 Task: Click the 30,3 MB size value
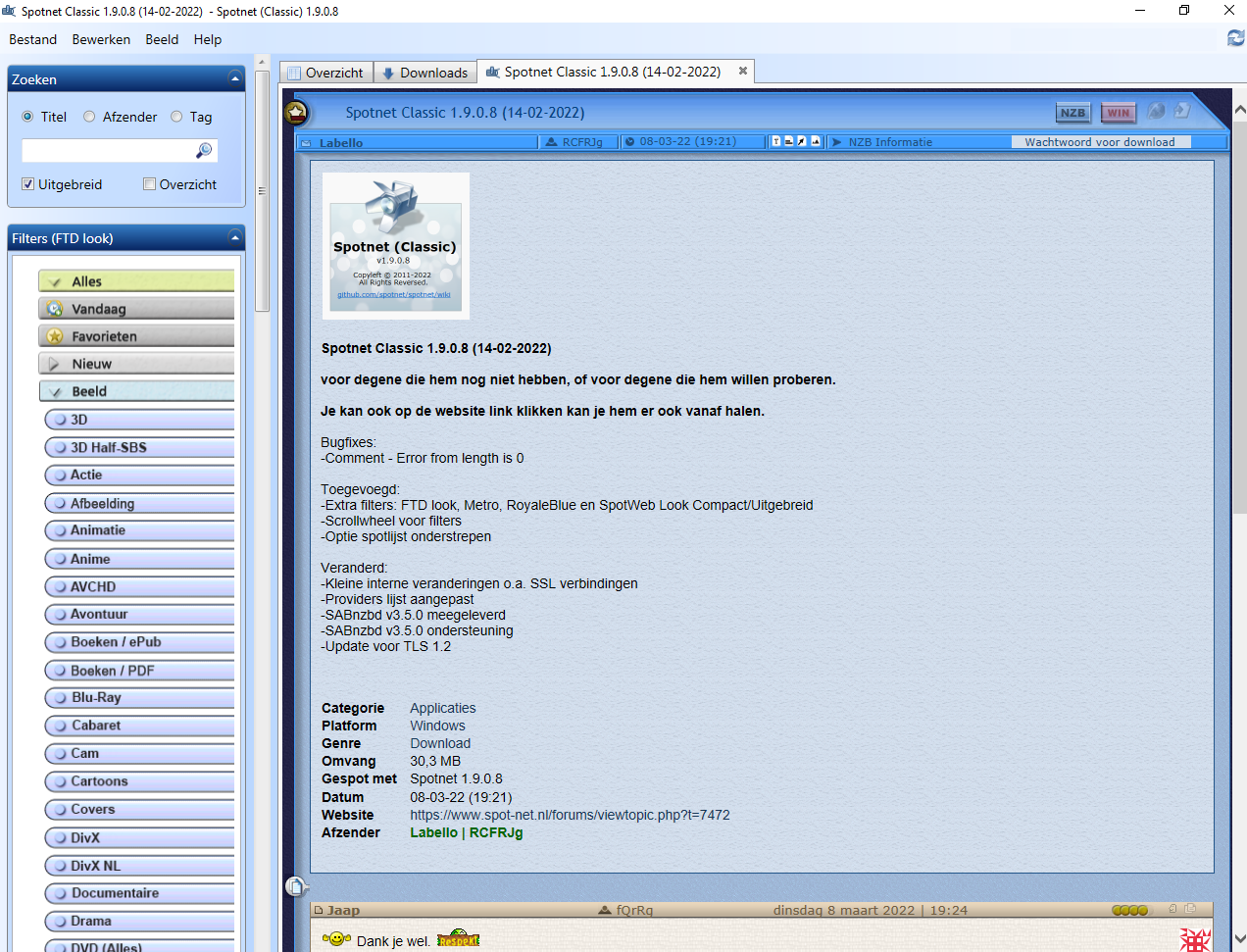(435, 761)
